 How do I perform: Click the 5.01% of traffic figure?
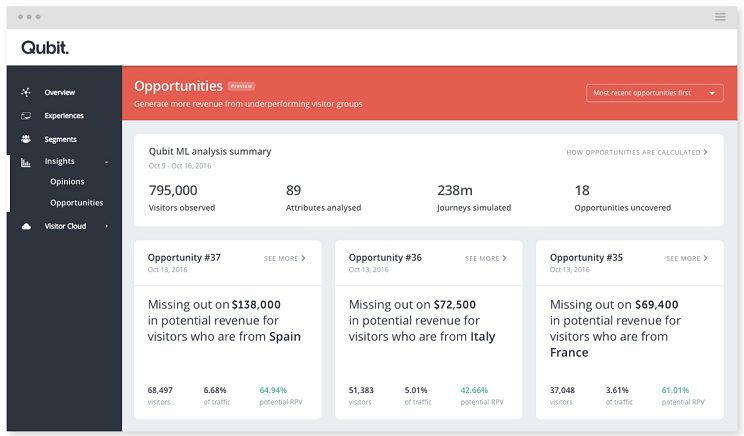pos(416,390)
